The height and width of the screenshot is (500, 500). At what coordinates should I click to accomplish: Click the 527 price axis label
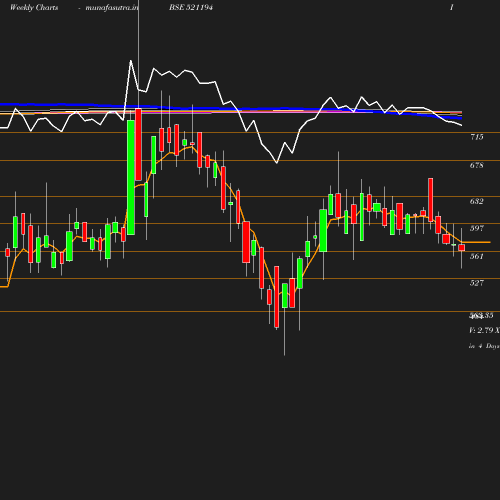click(477, 283)
